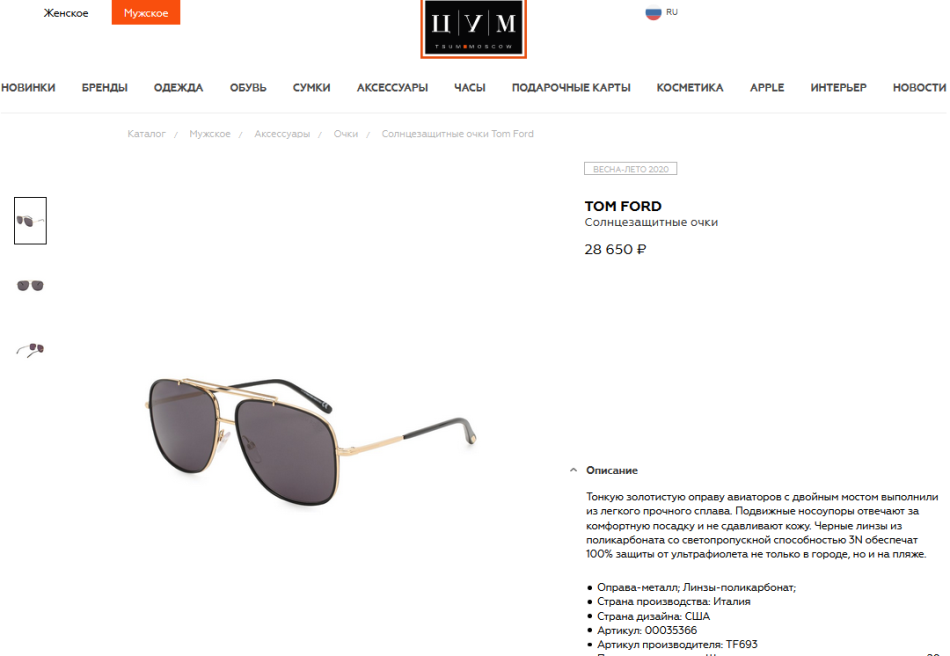
Task: Click the Russian flag language icon
Action: pos(653,12)
